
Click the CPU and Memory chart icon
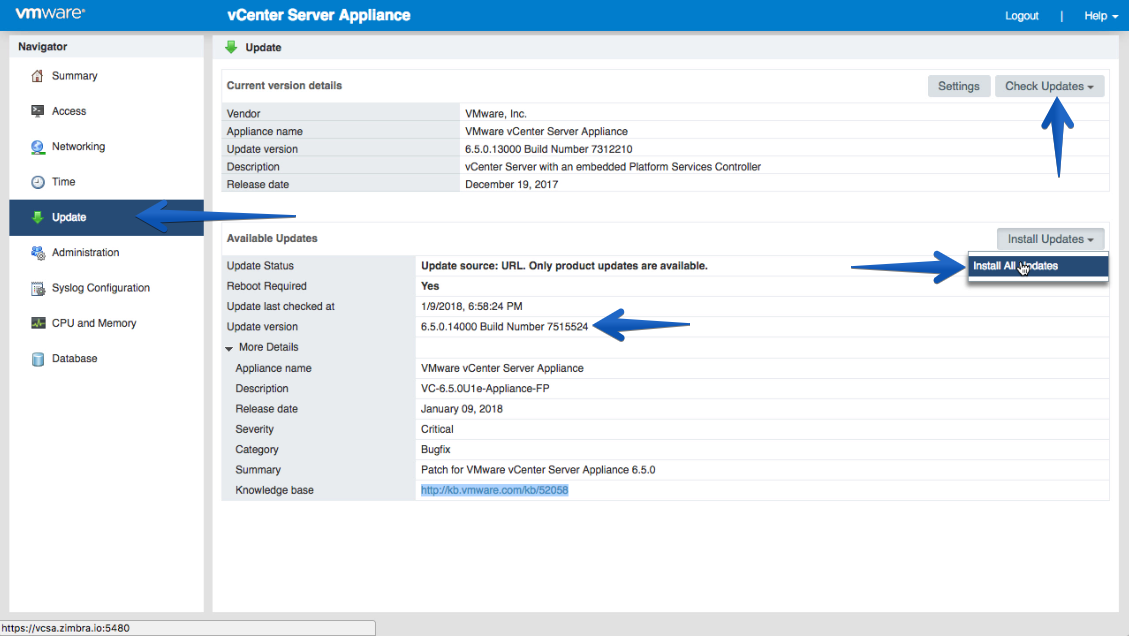tap(37, 323)
